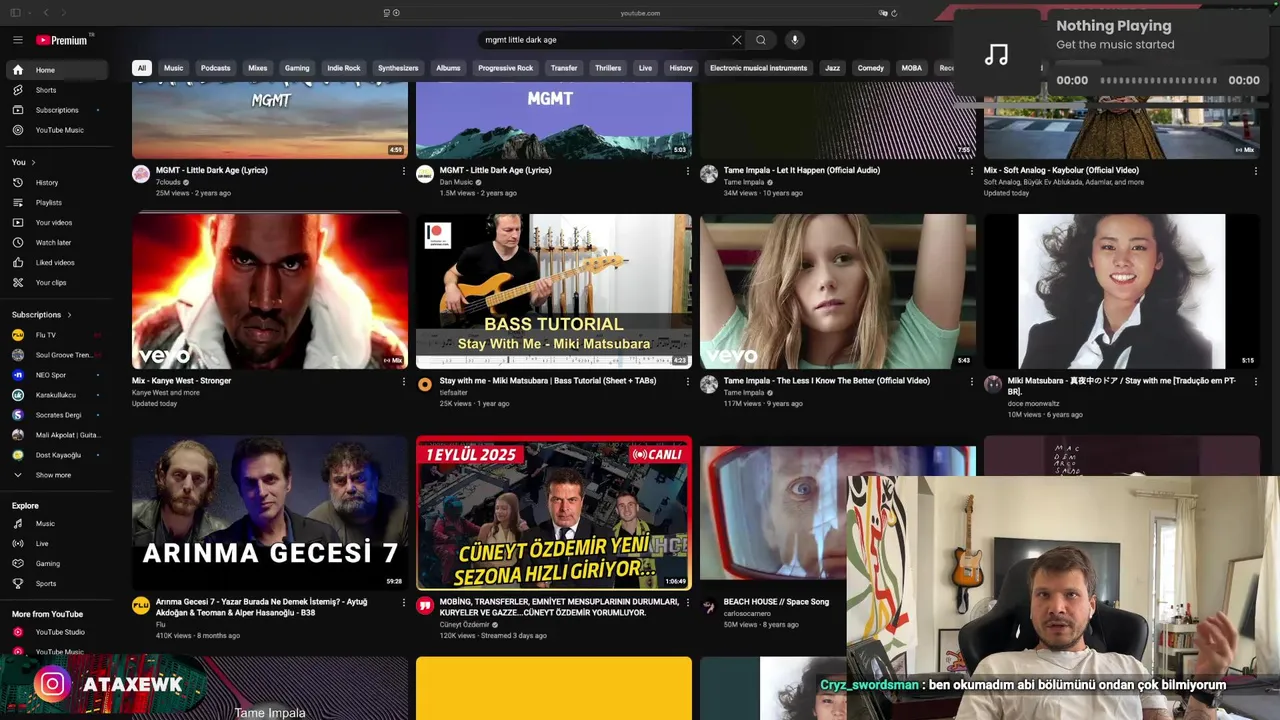
Task: Open options menu for Kanye West mix
Action: click(x=404, y=382)
